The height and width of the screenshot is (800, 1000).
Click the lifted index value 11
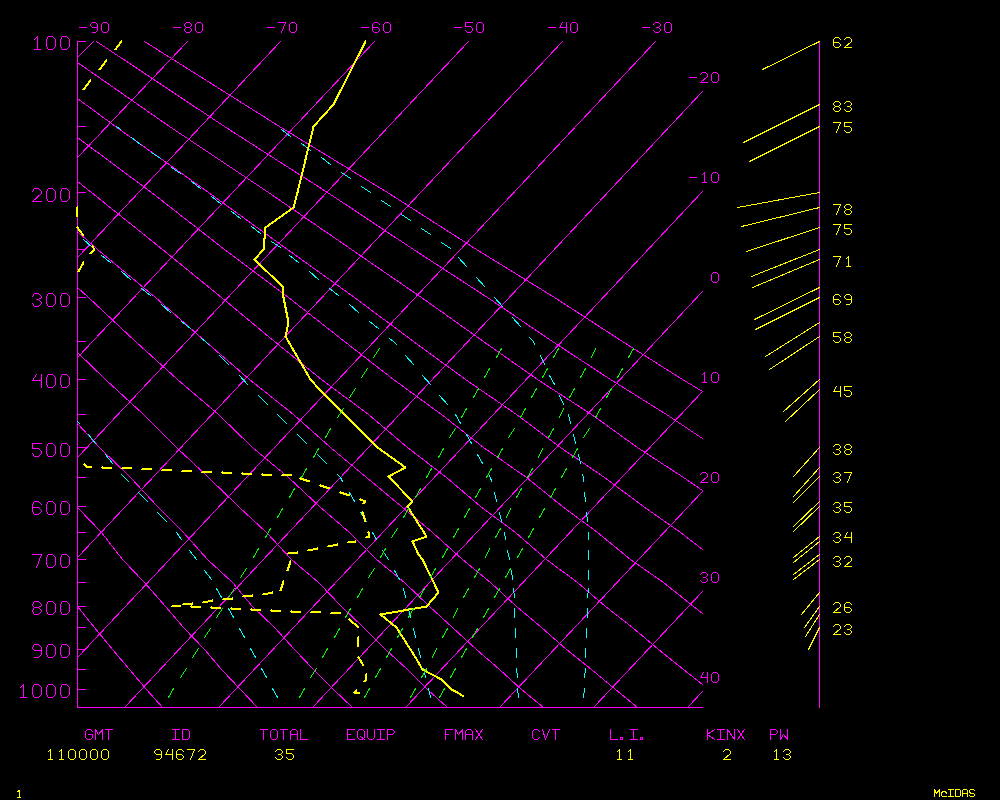click(625, 755)
